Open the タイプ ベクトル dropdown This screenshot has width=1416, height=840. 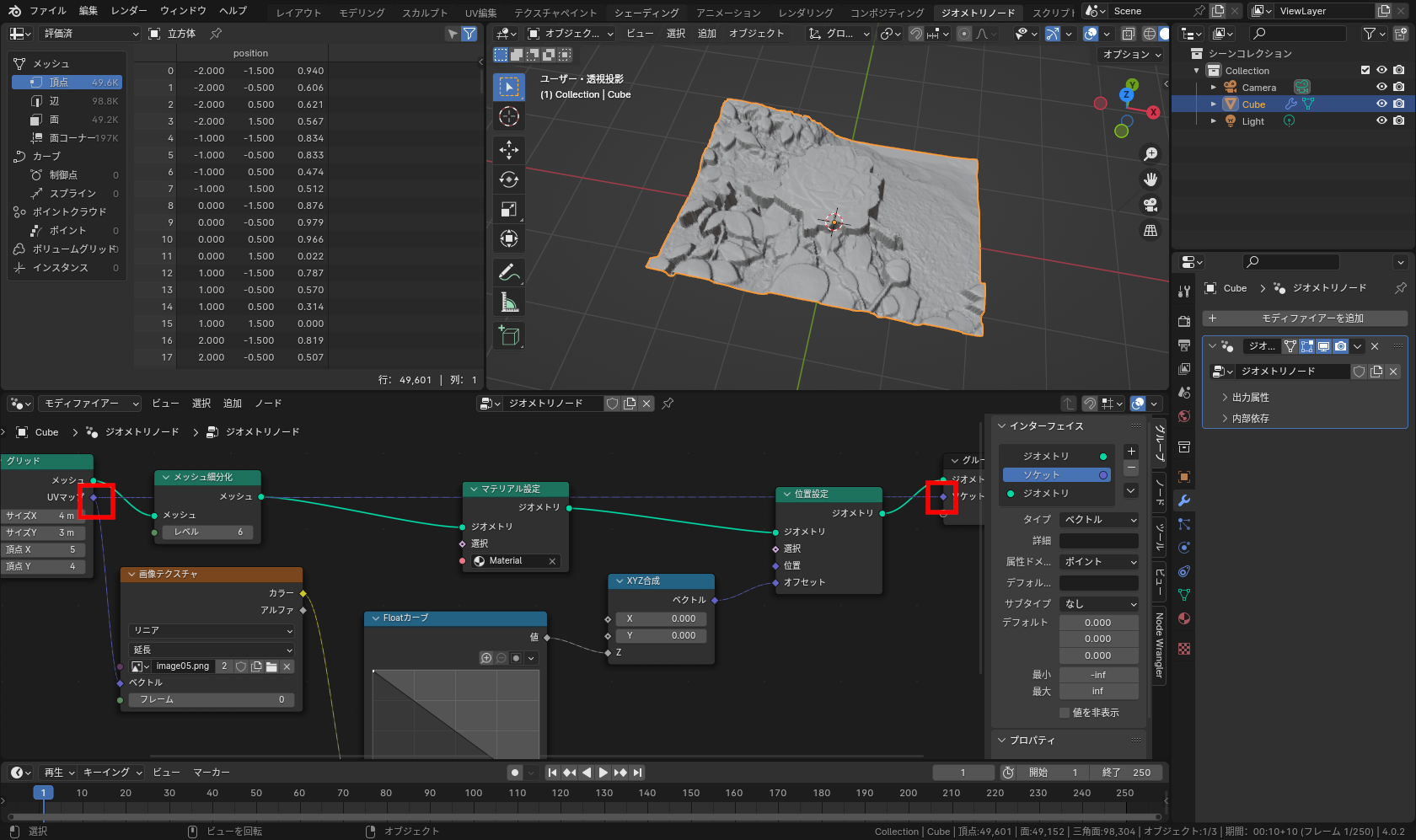1099,520
